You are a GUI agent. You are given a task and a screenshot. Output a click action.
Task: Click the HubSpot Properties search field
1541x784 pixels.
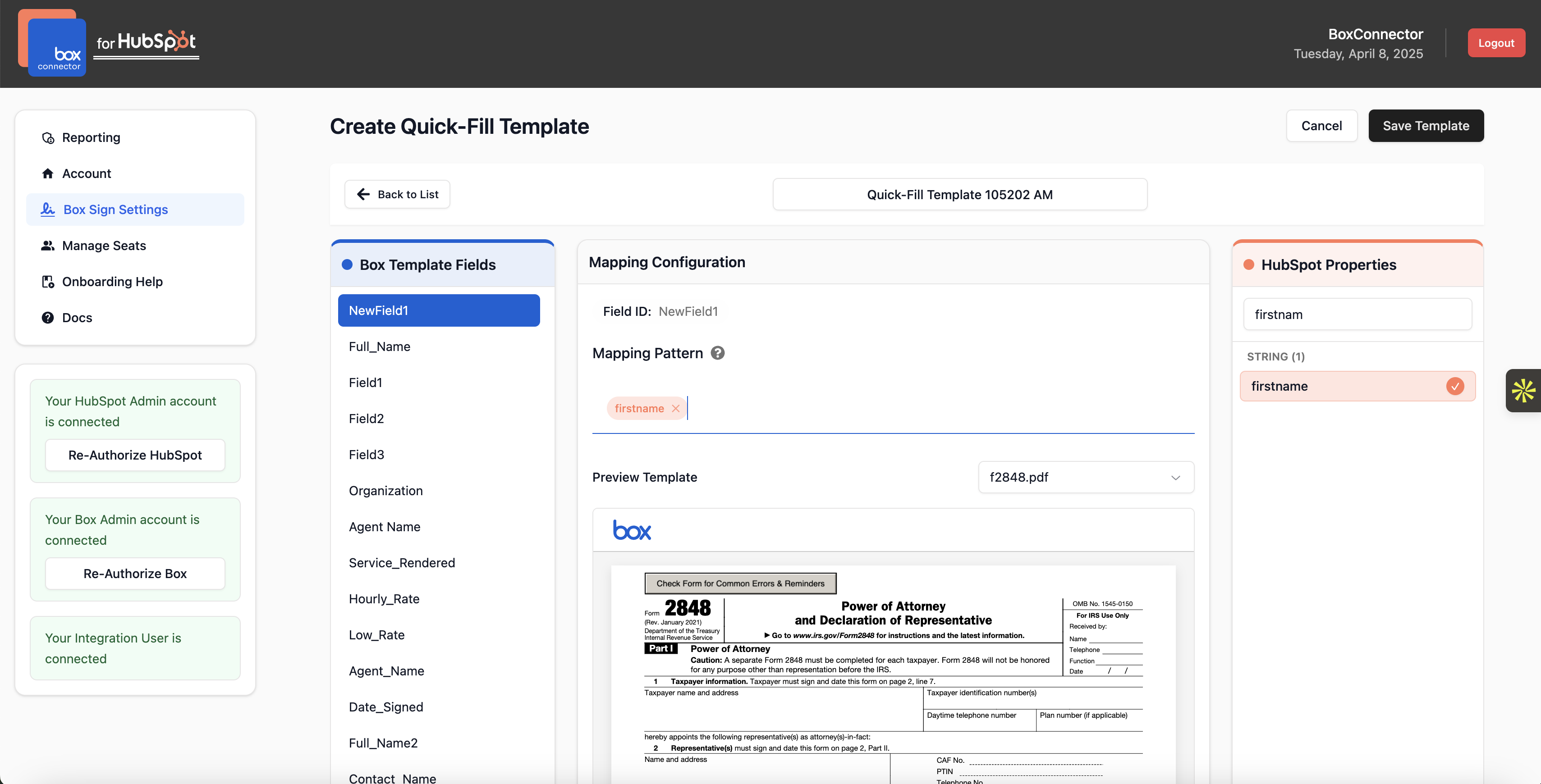[x=1358, y=315]
